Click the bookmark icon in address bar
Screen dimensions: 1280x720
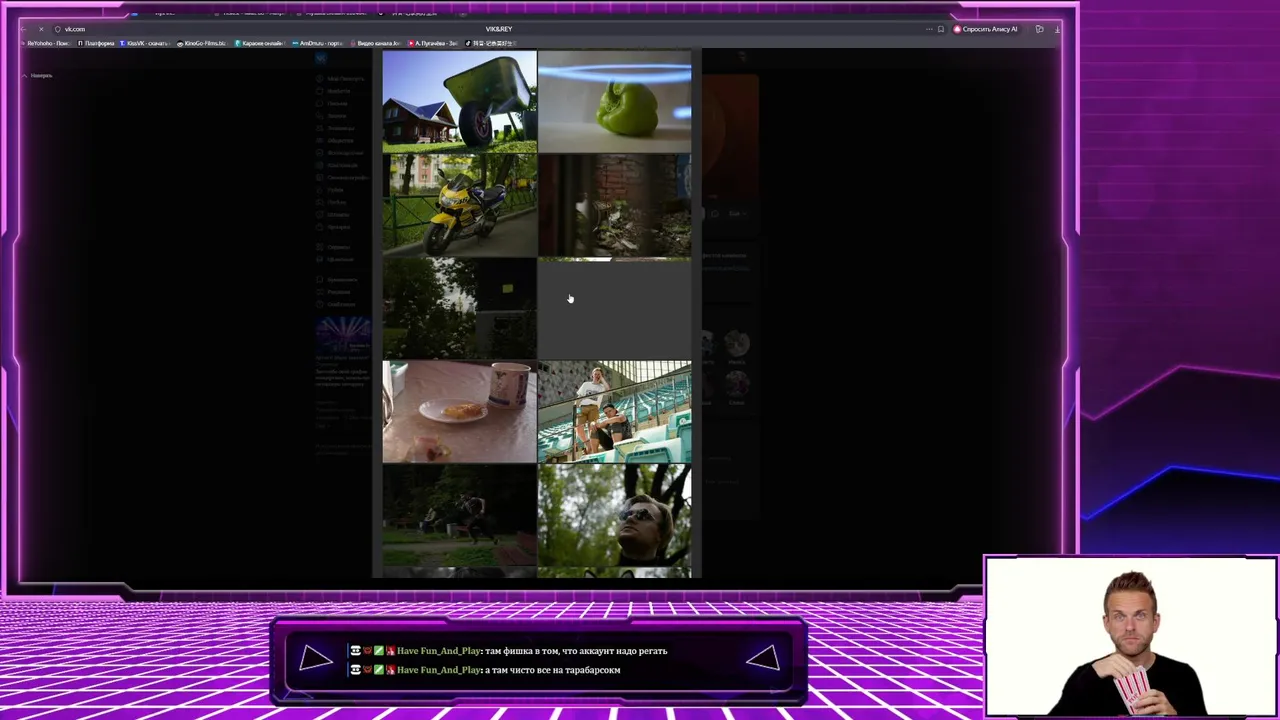[x=940, y=29]
